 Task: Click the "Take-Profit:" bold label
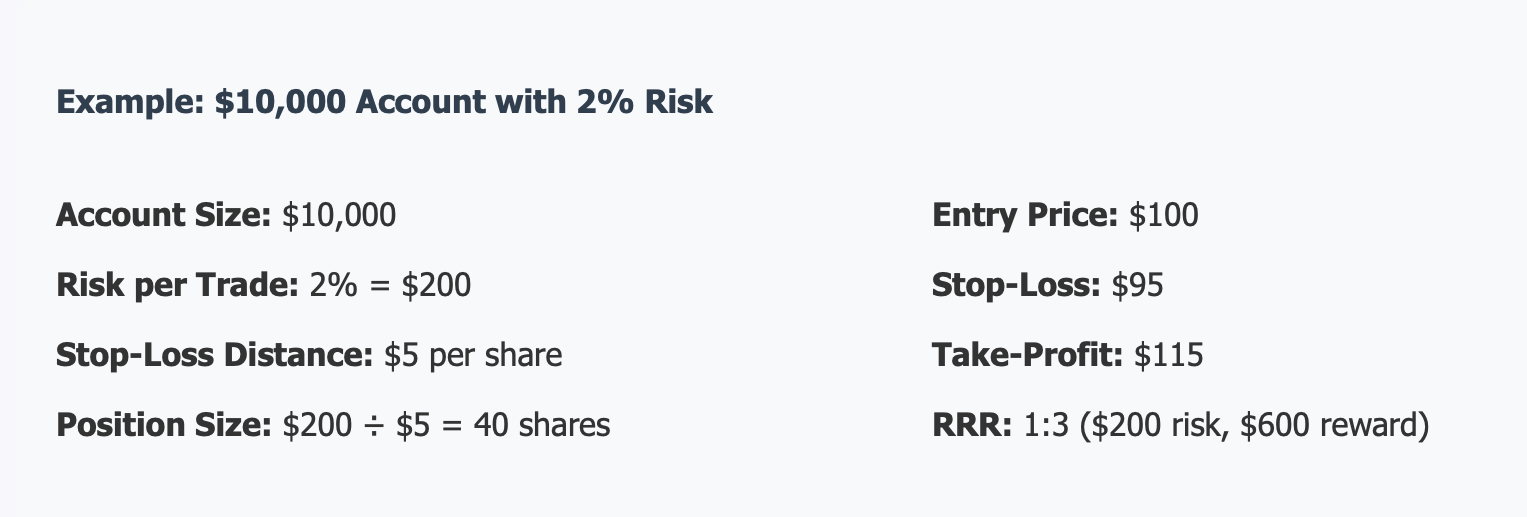pos(1028,355)
